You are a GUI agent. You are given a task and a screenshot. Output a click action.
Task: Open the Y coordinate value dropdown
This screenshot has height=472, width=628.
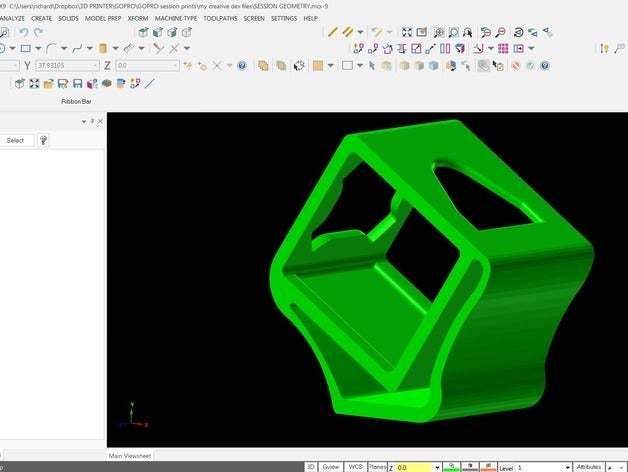pos(95,65)
